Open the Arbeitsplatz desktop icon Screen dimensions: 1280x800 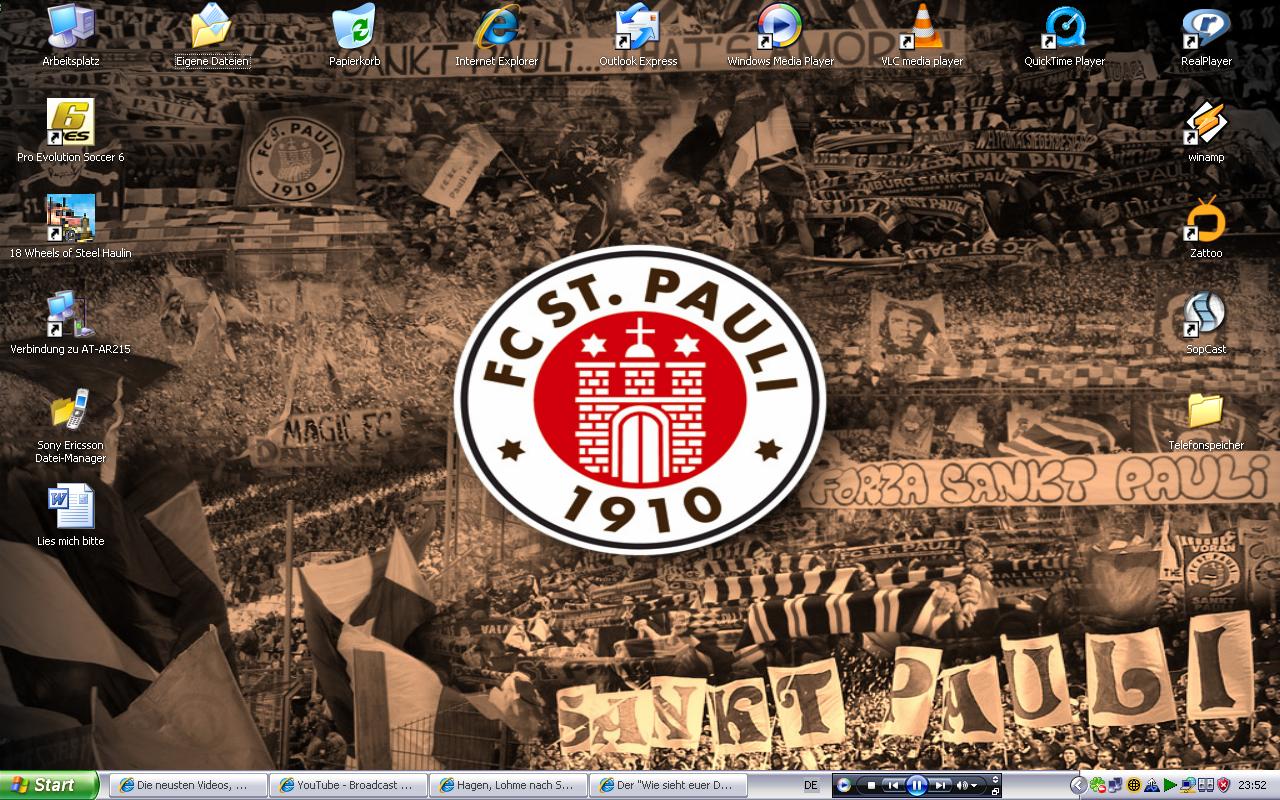pyautogui.click(x=71, y=34)
